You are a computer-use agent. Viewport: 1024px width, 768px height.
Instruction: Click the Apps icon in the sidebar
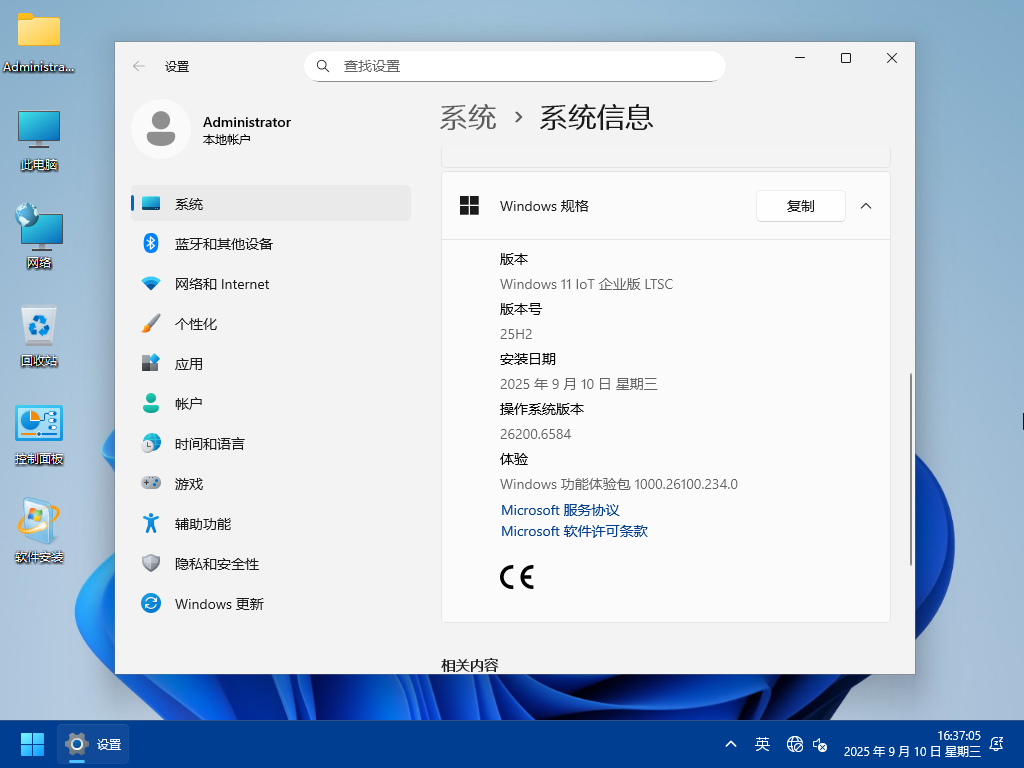[x=151, y=364]
